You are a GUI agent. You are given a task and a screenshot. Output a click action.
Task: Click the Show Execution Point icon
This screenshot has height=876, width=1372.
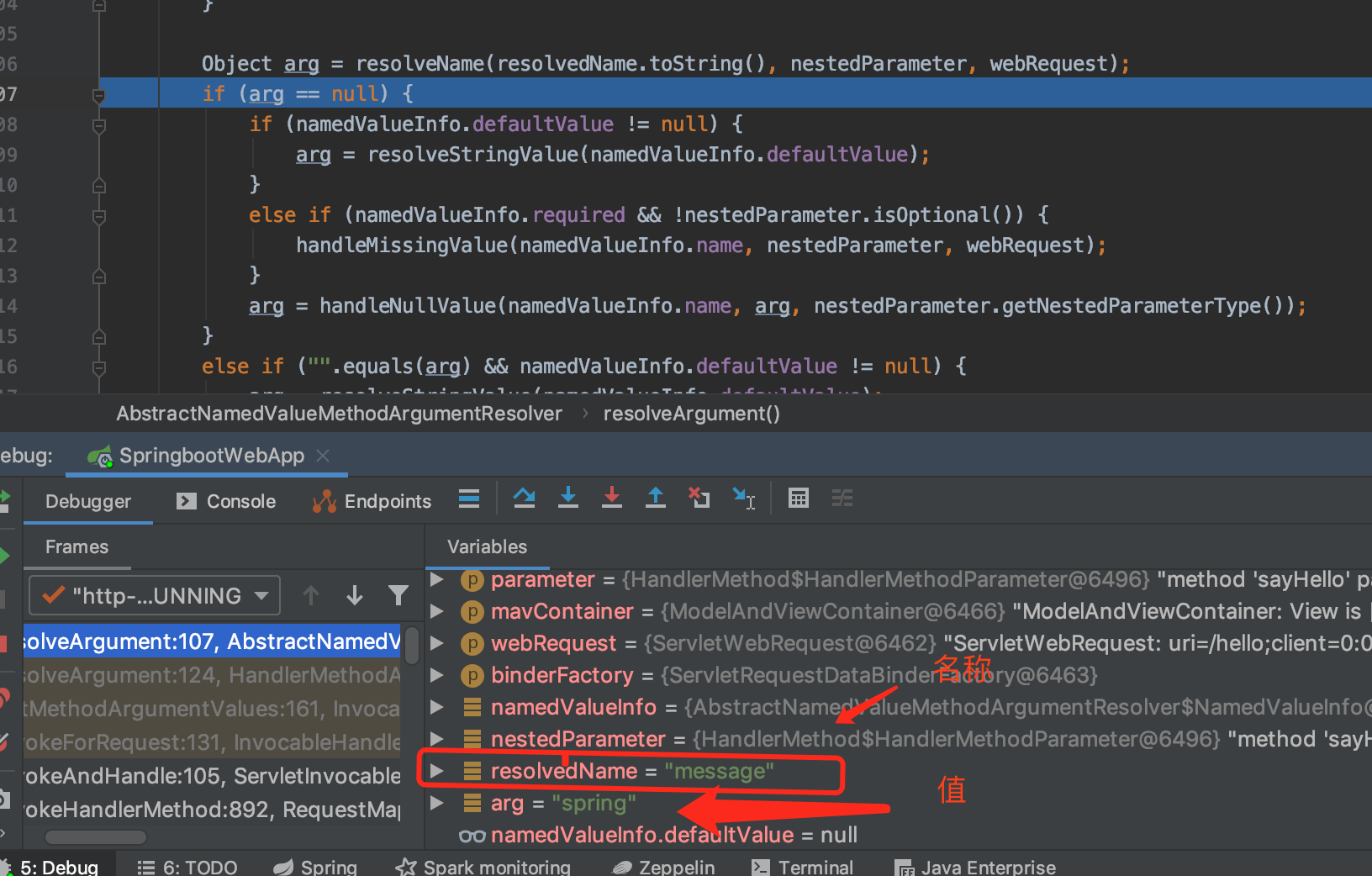[x=469, y=499]
